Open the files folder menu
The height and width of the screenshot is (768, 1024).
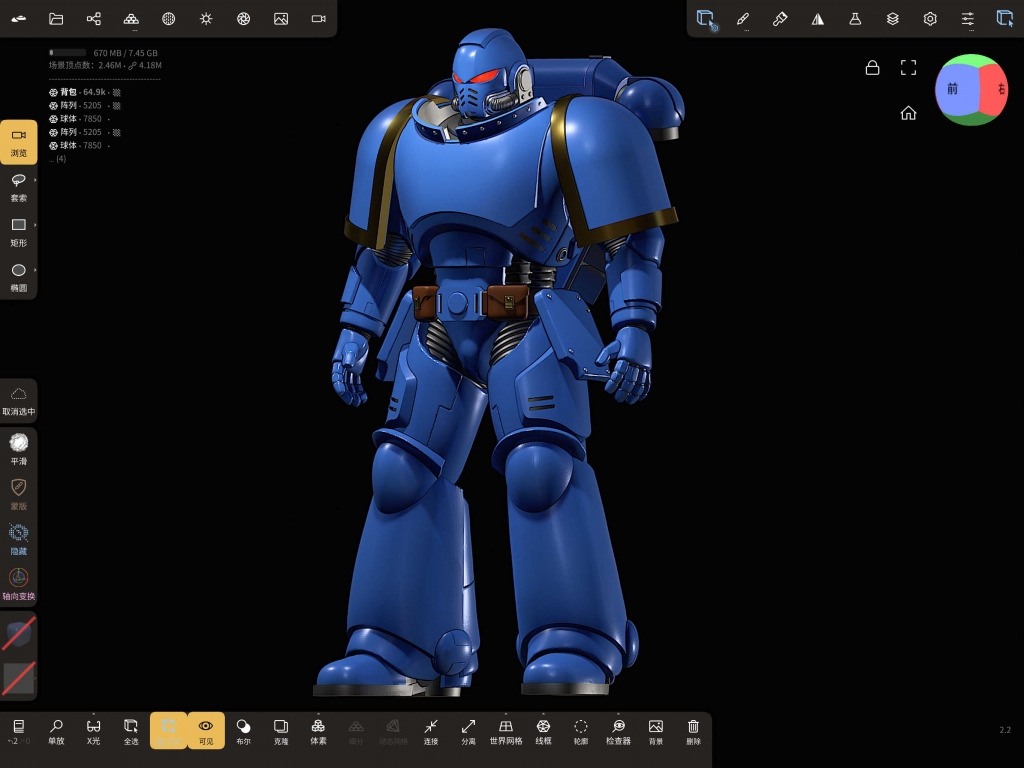pos(56,19)
